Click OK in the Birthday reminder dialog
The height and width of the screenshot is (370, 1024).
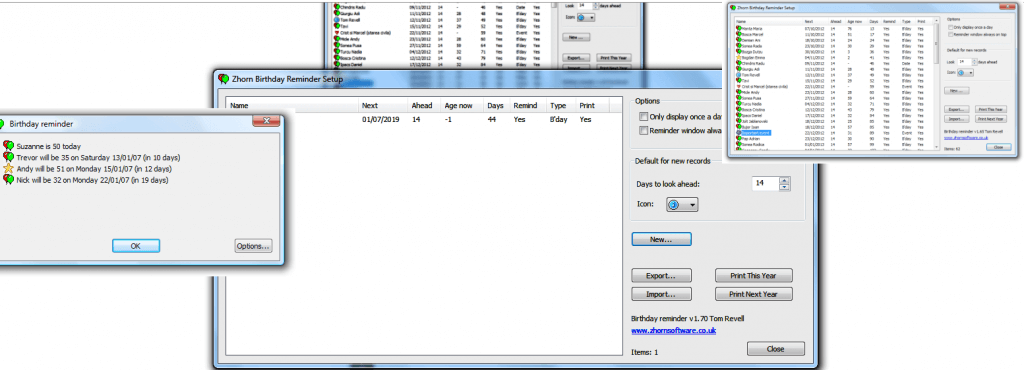pos(136,245)
